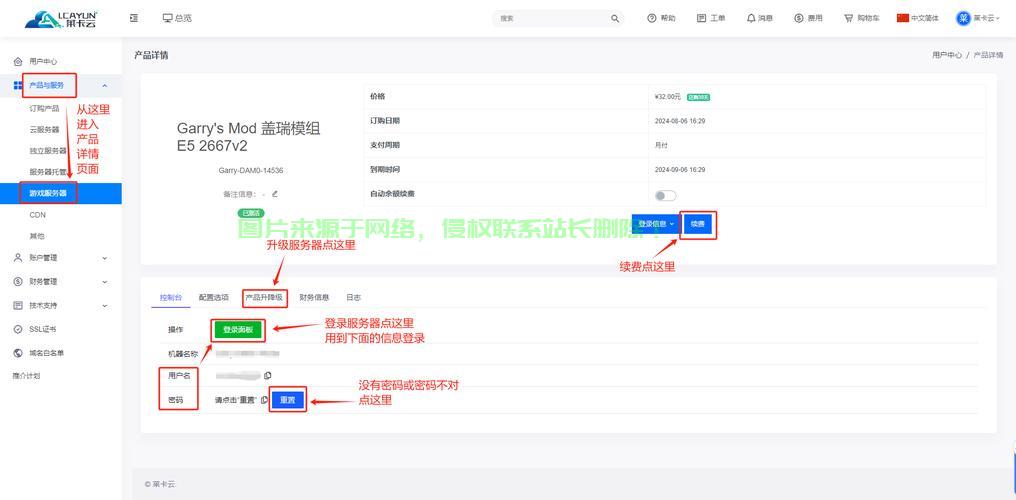View 消息 notifications bell

click(x=759, y=18)
